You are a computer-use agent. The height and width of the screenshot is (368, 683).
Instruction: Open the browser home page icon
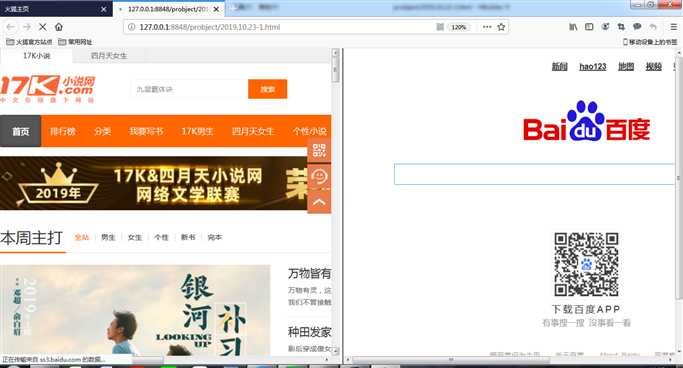click(59, 27)
